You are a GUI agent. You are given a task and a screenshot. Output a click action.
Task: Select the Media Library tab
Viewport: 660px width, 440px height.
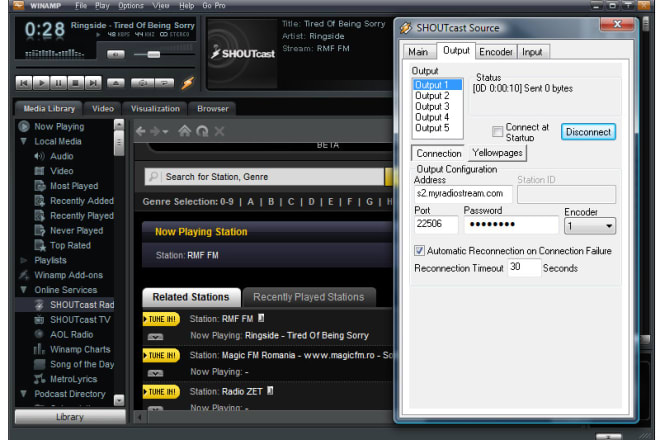(x=49, y=109)
